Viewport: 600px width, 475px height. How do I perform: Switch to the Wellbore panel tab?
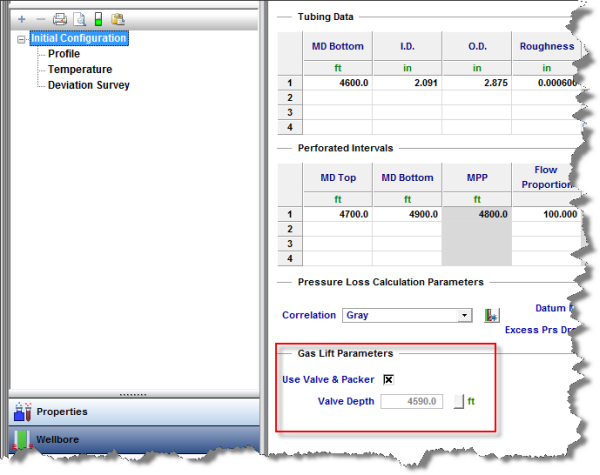click(60, 439)
